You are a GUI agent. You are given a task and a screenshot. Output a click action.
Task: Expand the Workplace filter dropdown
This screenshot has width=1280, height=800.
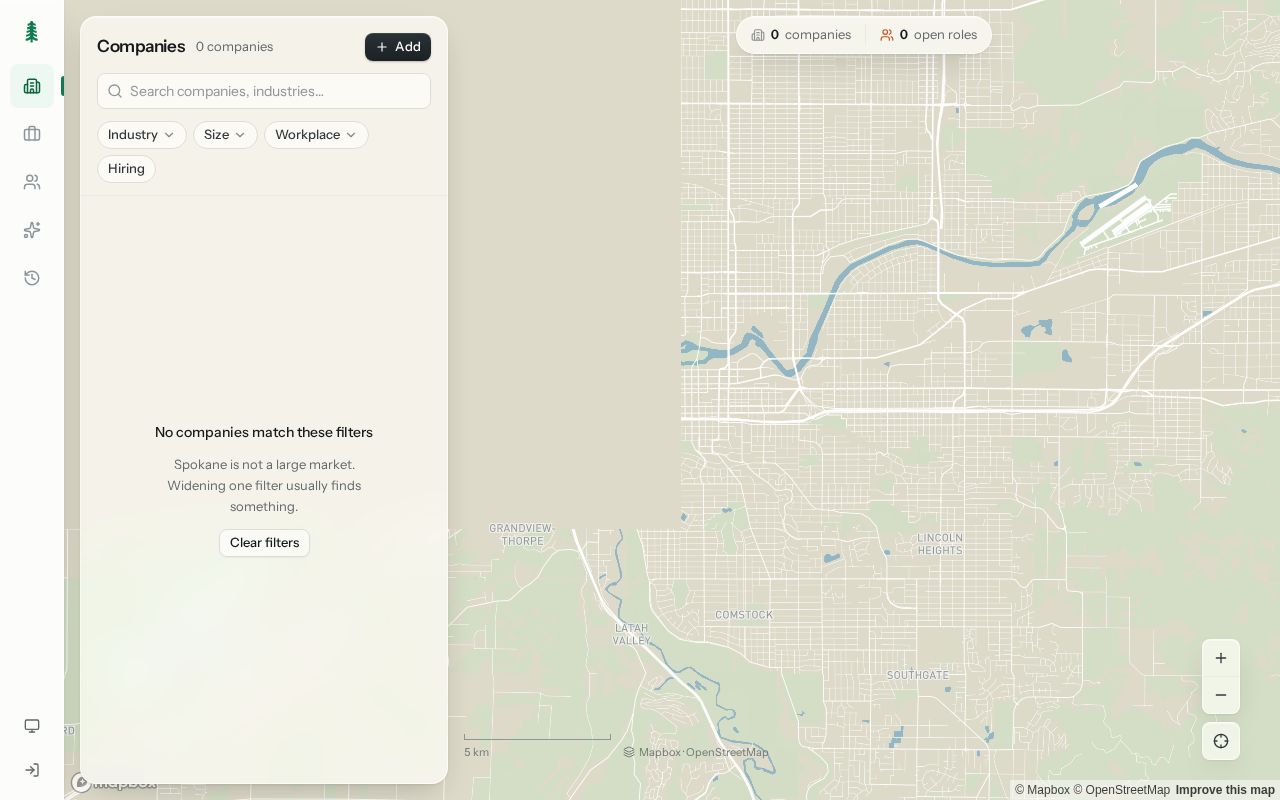(316, 135)
